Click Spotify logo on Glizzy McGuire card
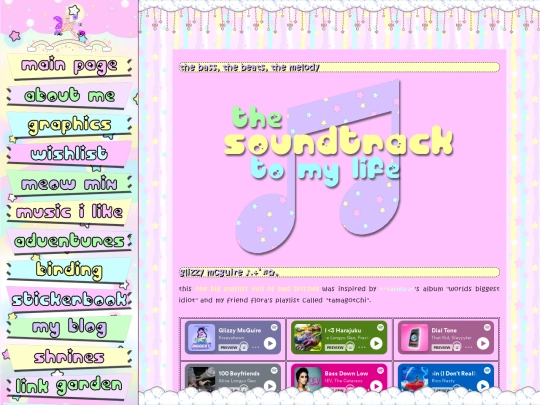This screenshot has height=405, width=540. tap(274, 327)
